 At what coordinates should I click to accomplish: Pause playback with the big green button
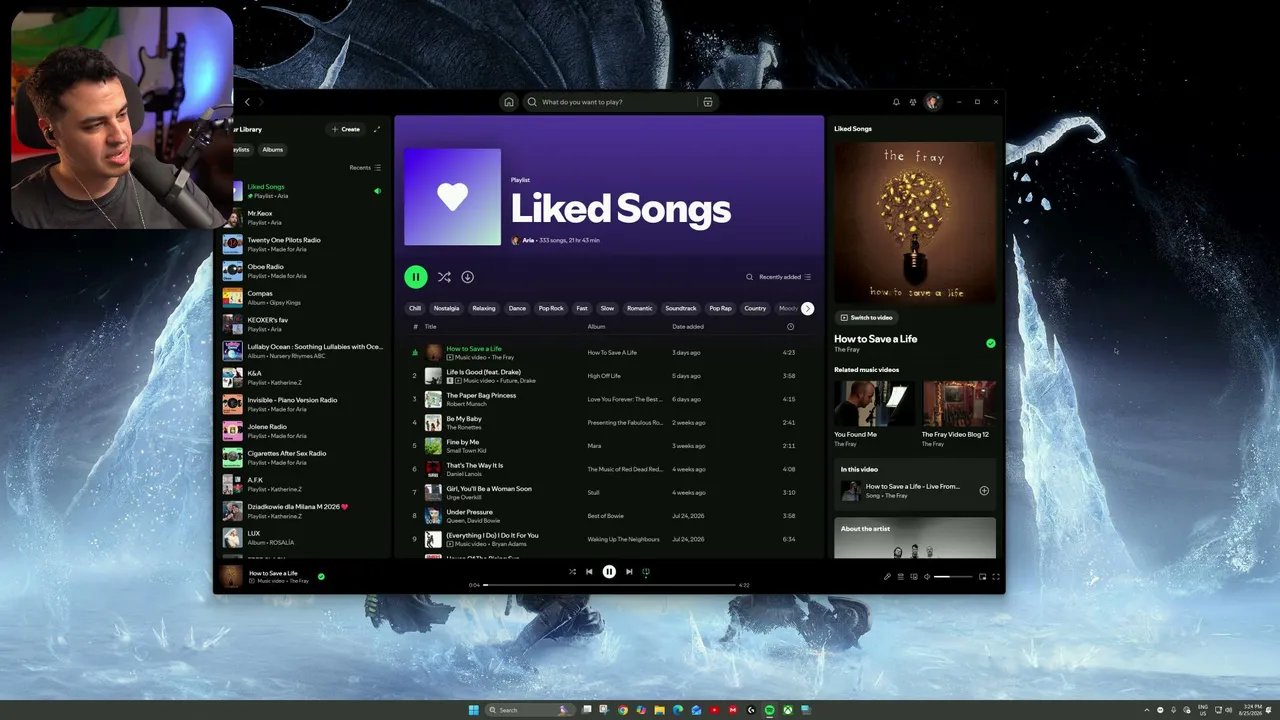(416, 277)
